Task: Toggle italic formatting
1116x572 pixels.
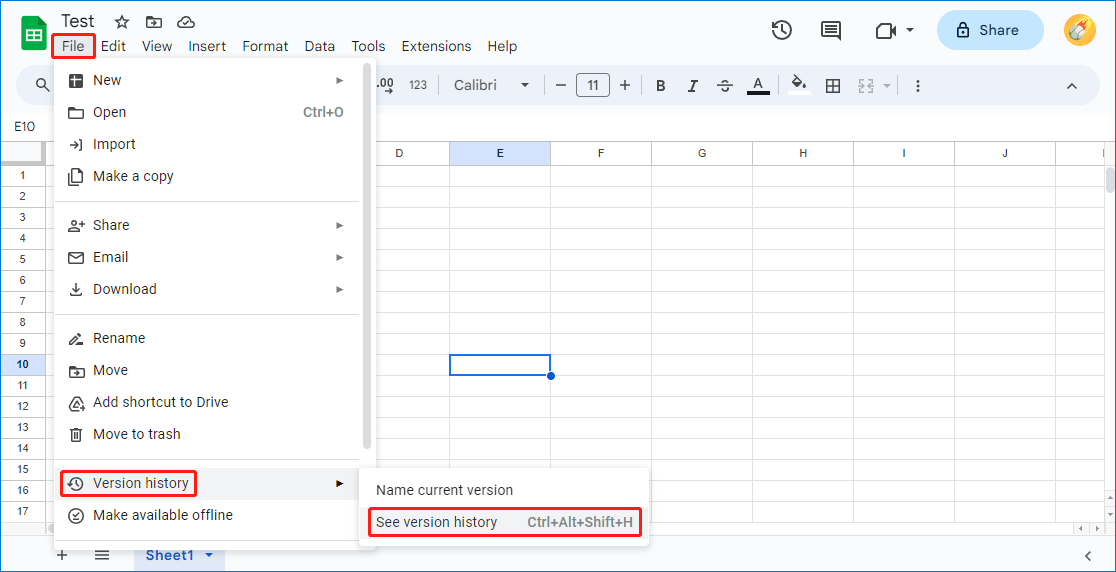Action: 693,86
